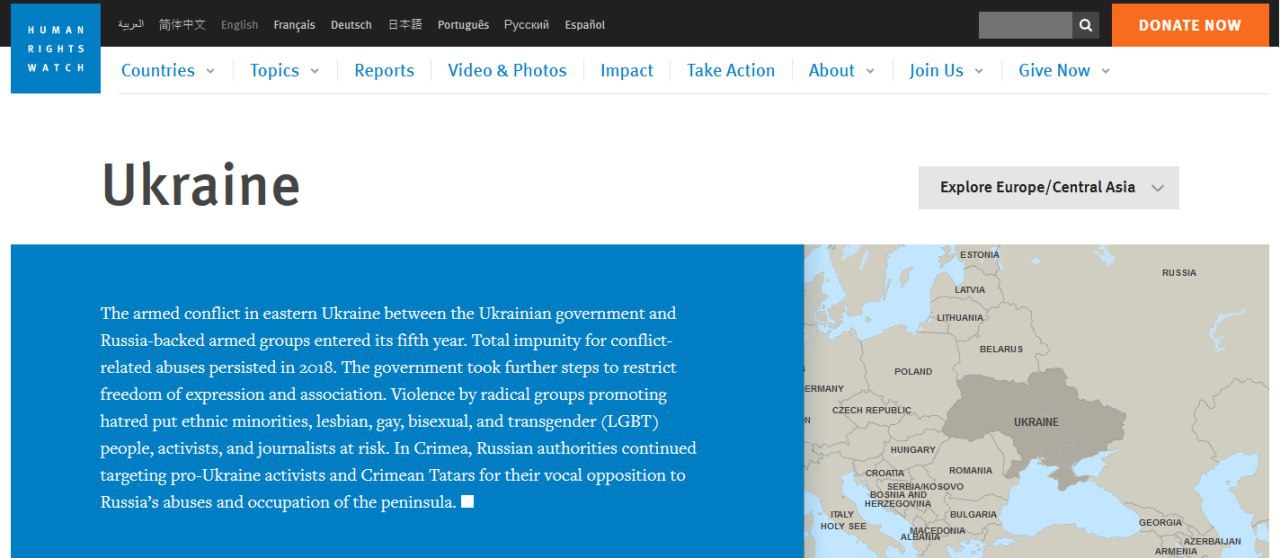Expand the chevron next to Give Now

click(1105, 71)
